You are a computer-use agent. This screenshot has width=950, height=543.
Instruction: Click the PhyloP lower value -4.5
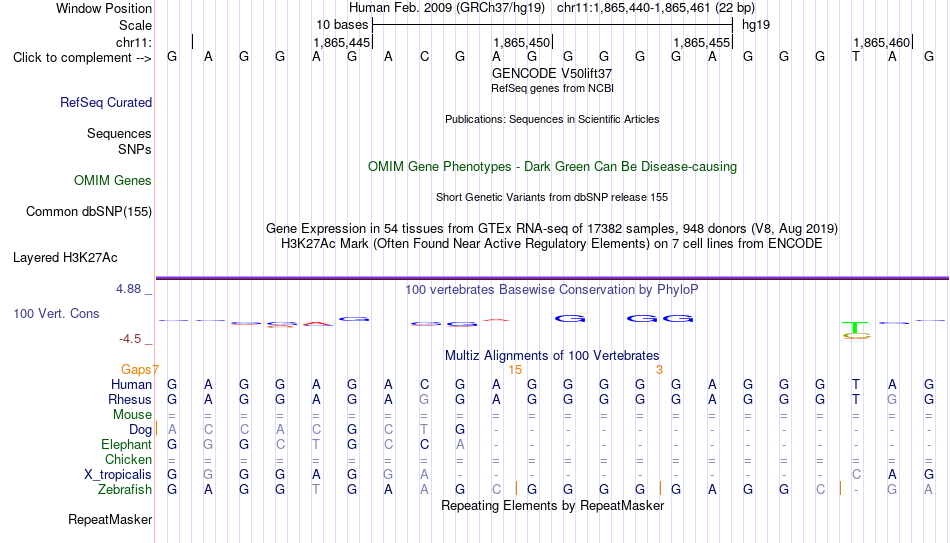(130, 339)
